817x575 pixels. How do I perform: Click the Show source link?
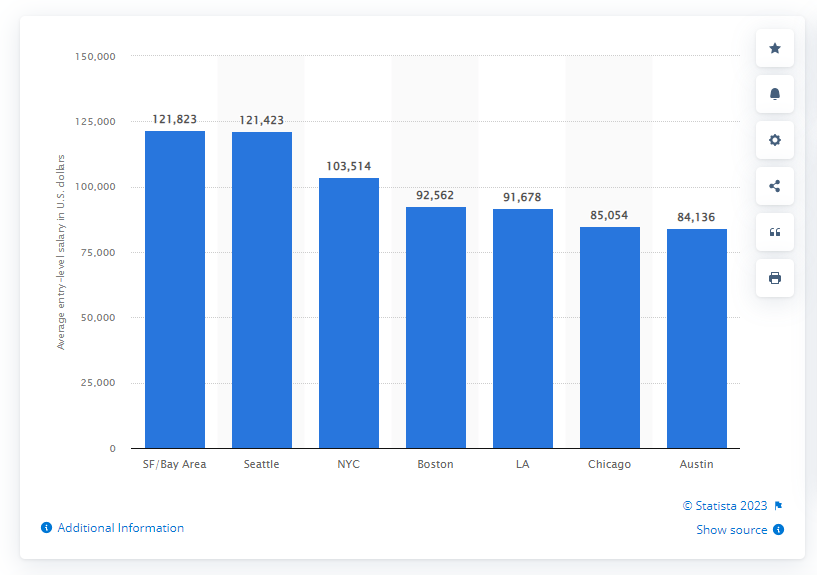click(732, 530)
